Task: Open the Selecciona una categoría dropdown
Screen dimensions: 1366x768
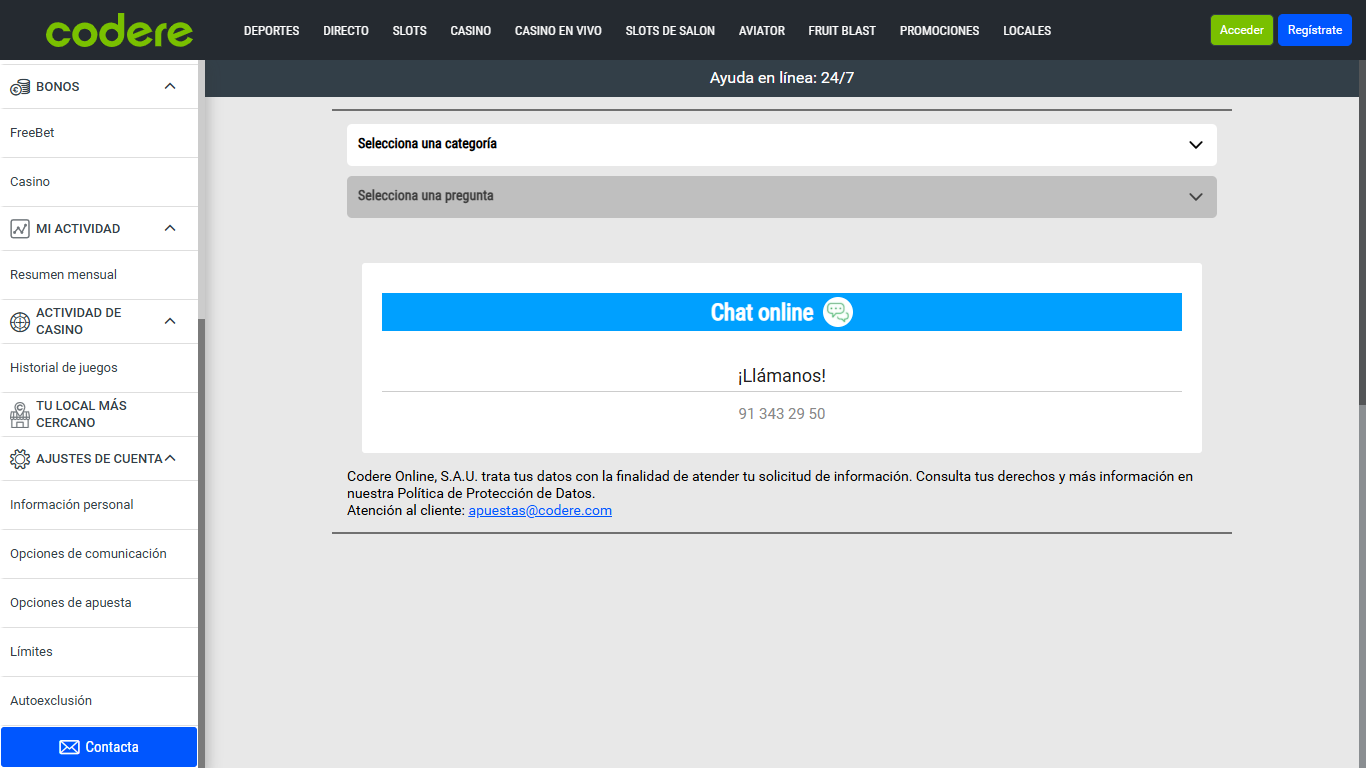Action: click(x=782, y=145)
